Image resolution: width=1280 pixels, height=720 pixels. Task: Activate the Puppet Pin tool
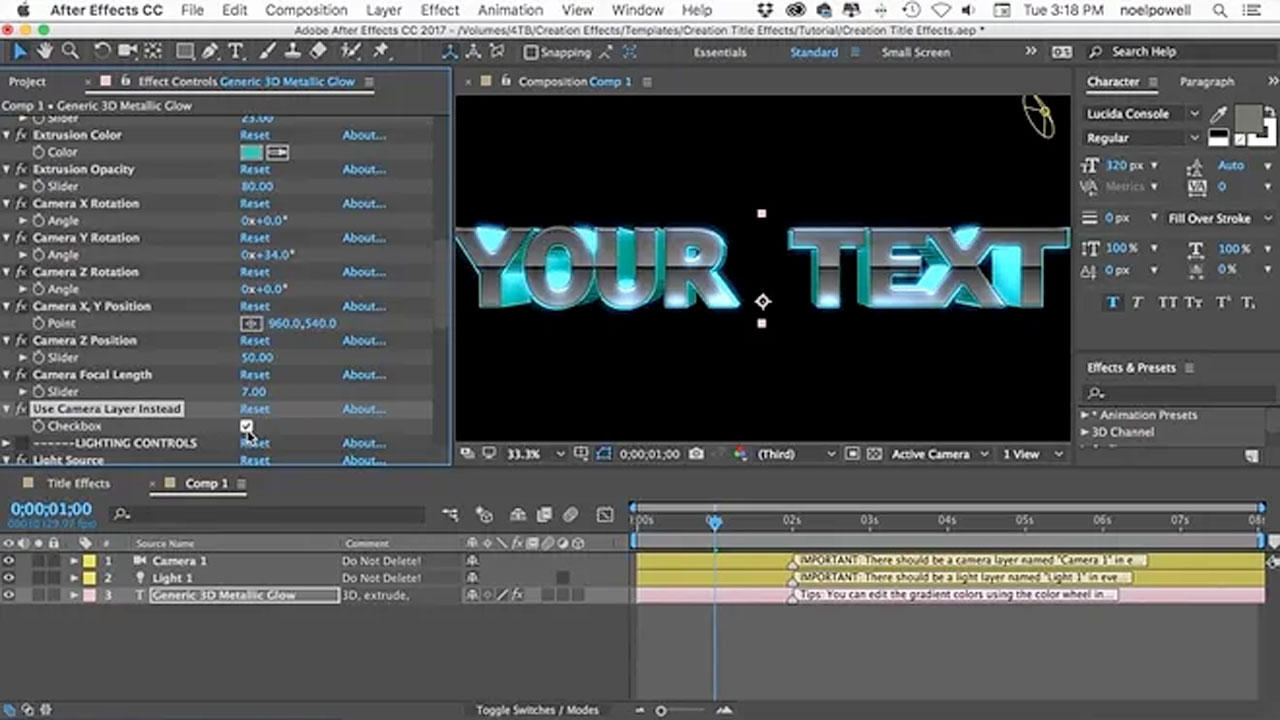pyautogui.click(x=381, y=52)
